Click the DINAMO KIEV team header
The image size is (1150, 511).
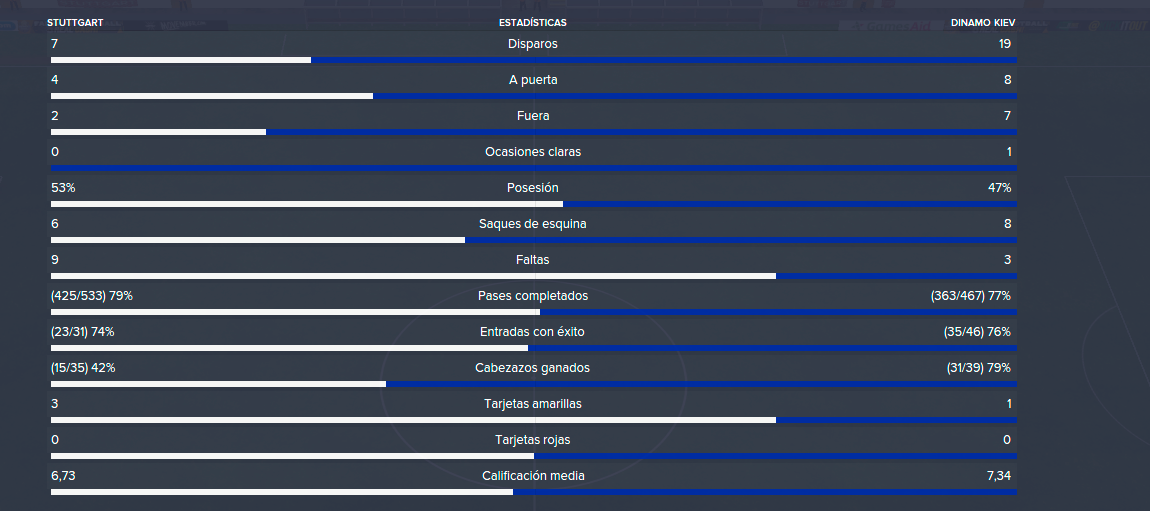983,23
